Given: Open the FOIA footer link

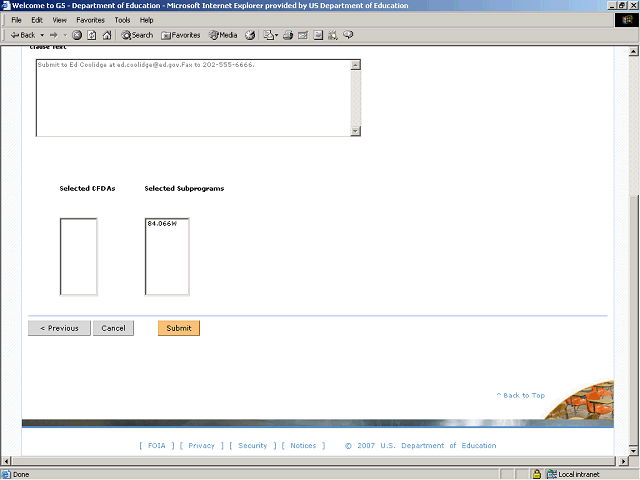Looking at the screenshot, I should (x=156, y=445).
